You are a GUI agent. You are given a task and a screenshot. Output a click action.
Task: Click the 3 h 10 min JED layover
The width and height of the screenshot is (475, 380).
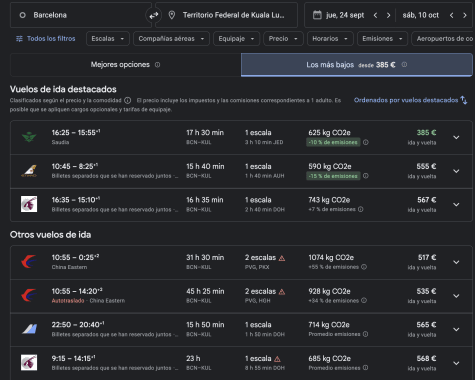(264, 142)
